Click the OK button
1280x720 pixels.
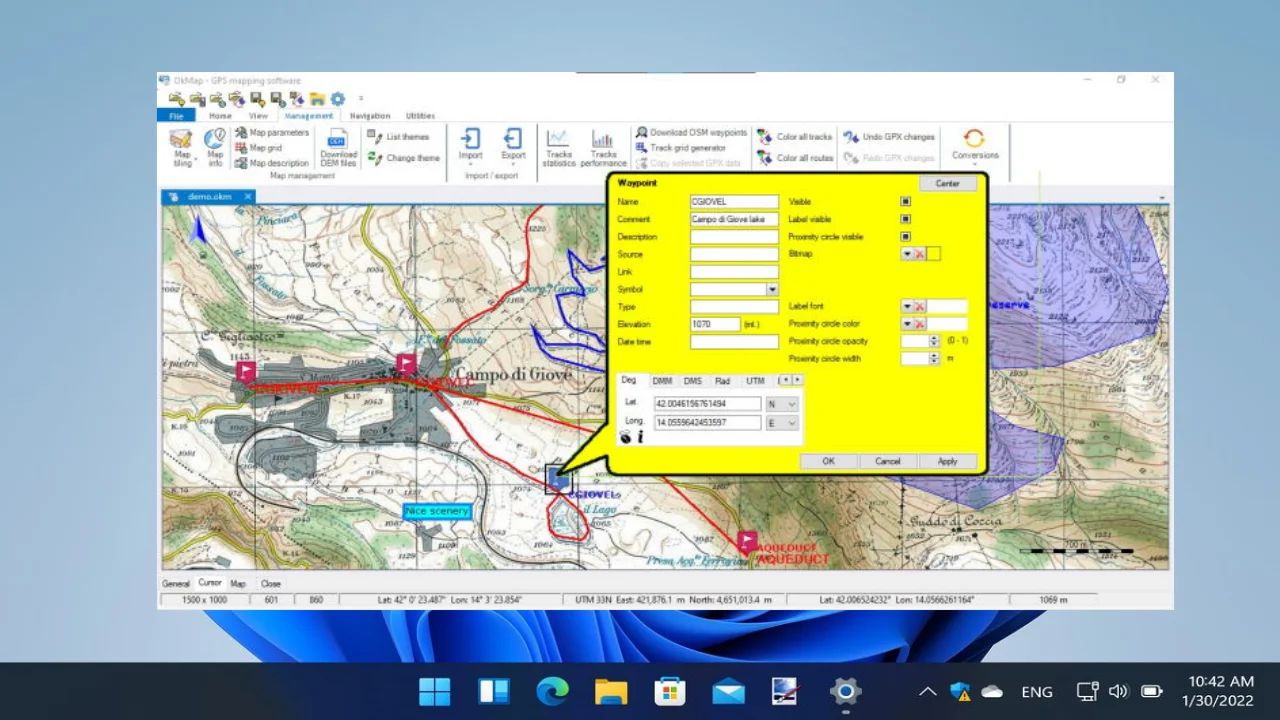pos(828,461)
